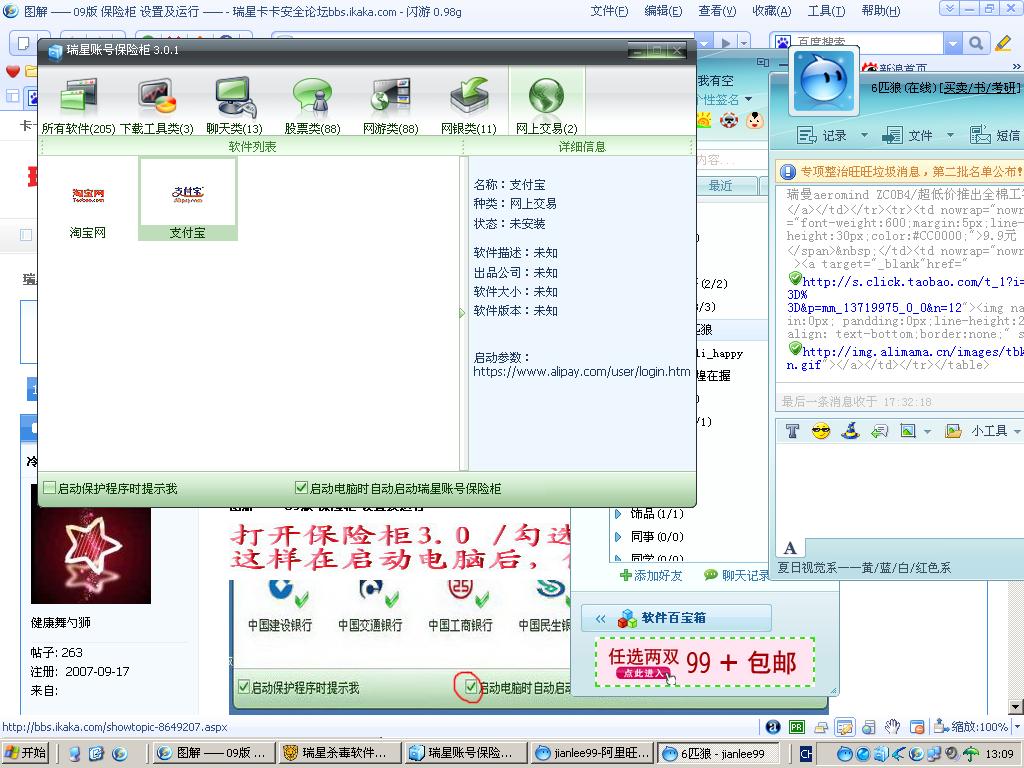Switch to jianlee99-阿里旺旺 taskbar item
The height and width of the screenshot is (768, 1024).
(592, 753)
